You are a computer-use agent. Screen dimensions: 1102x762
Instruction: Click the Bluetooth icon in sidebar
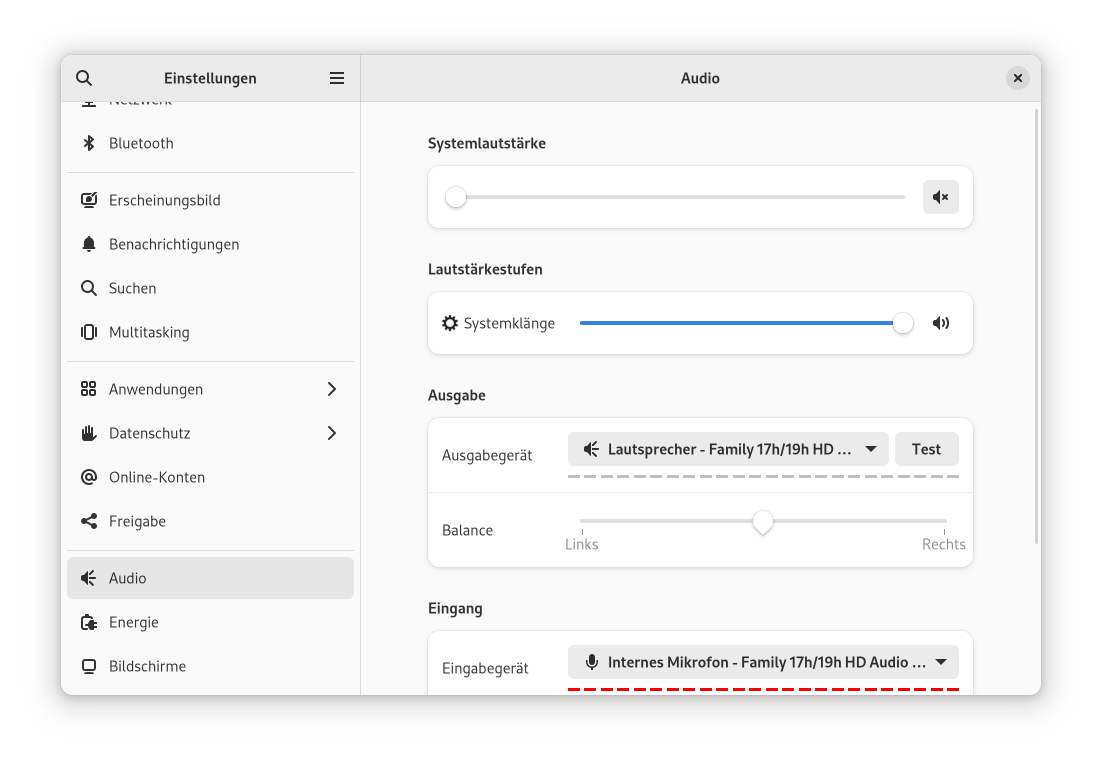pos(89,143)
